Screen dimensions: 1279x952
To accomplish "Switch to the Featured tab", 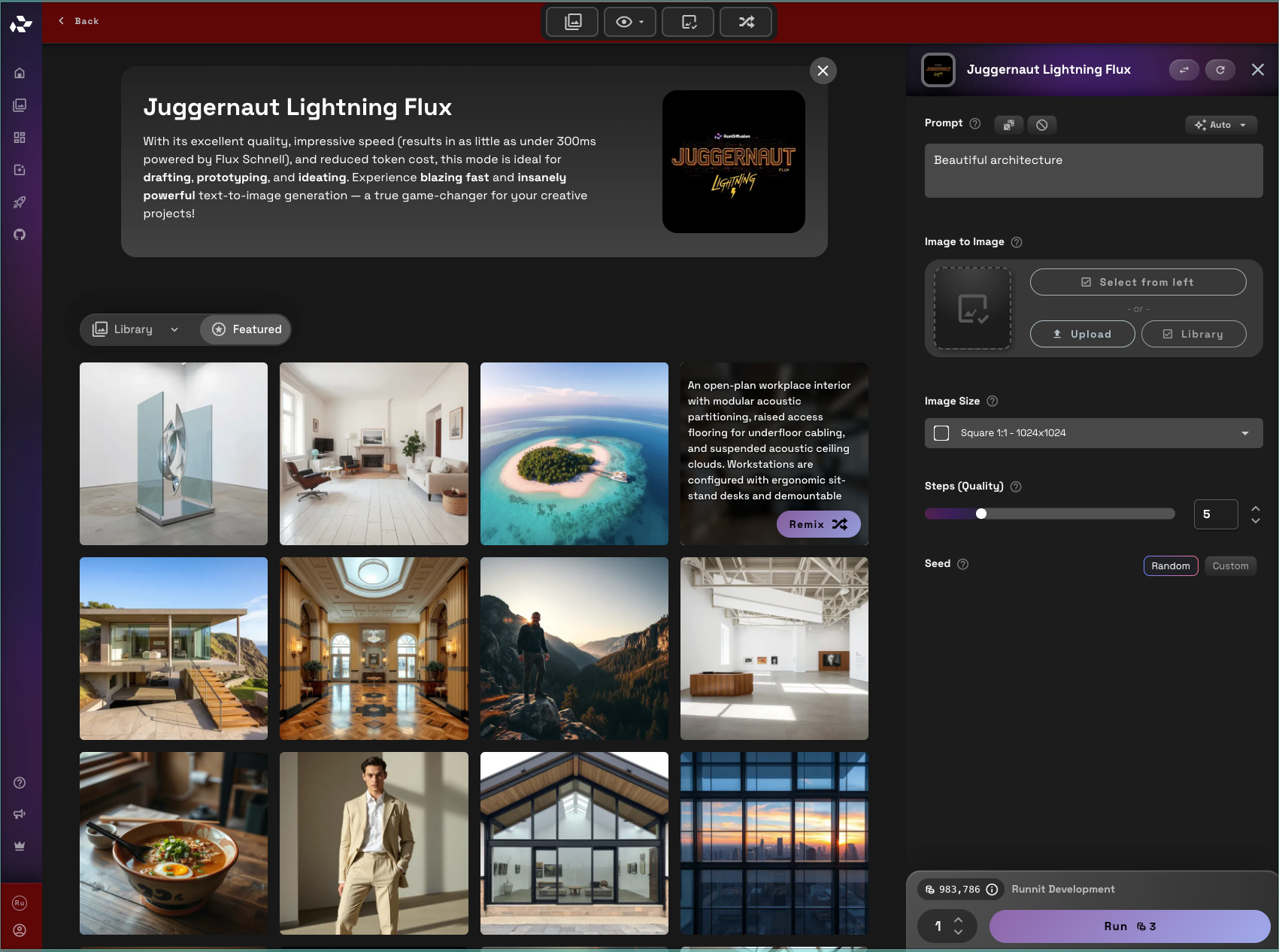I will tap(246, 329).
